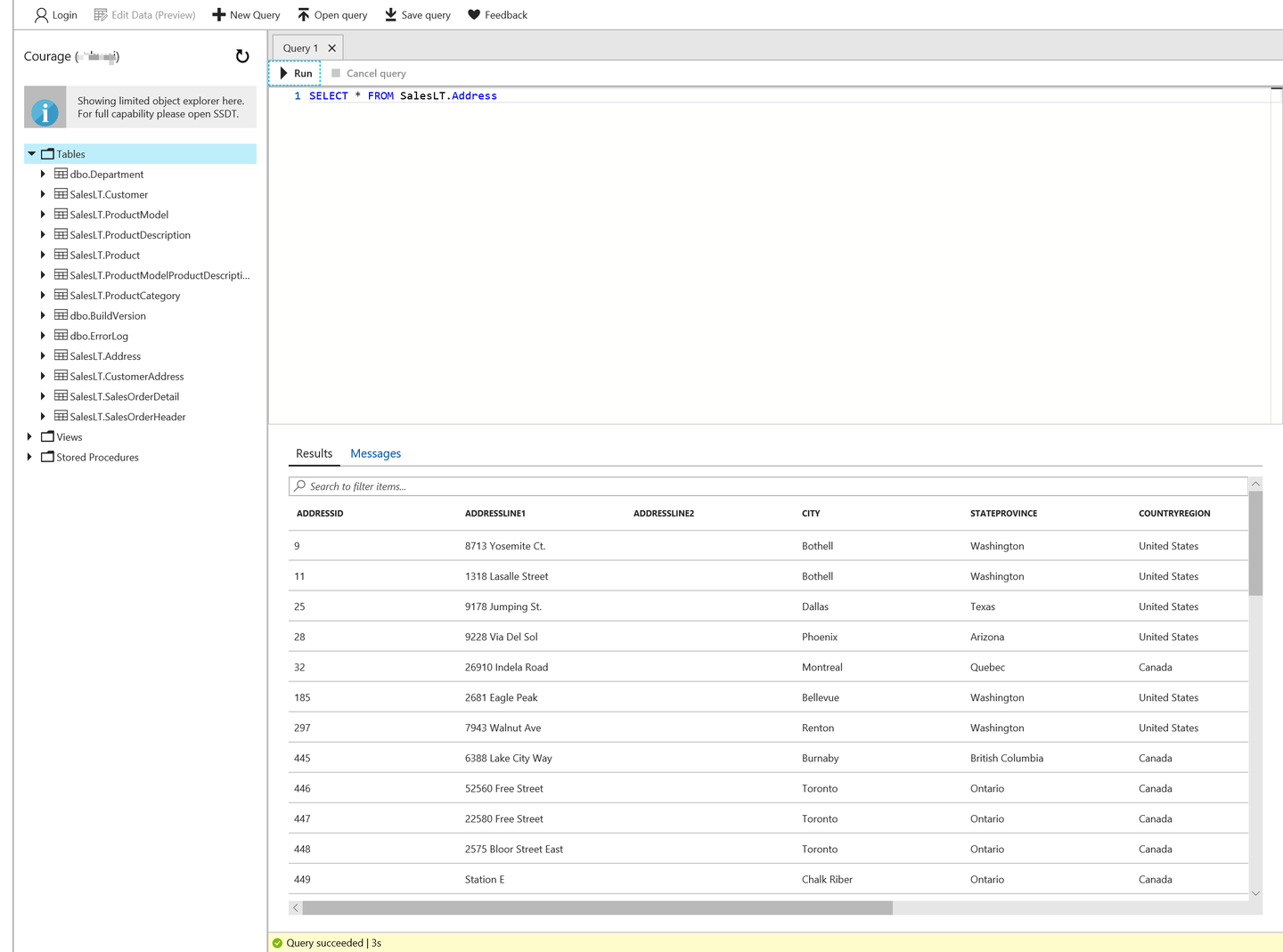
Task: Click the New Query label
Action: click(x=255, y=15)
